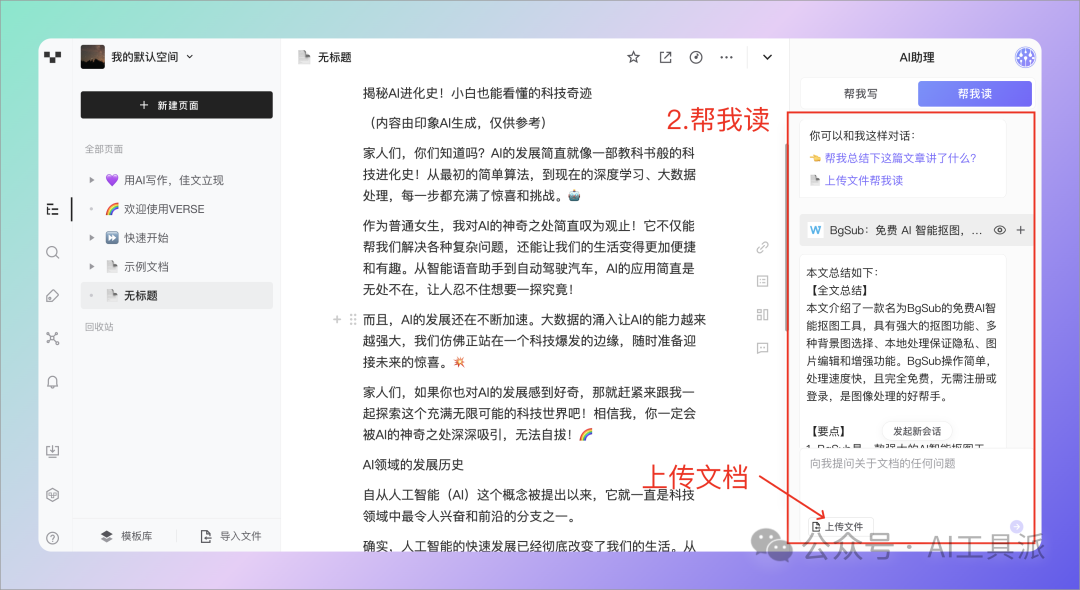Open notifications bell in left sidebar
1080x590 pixels.
coord(53,381)
